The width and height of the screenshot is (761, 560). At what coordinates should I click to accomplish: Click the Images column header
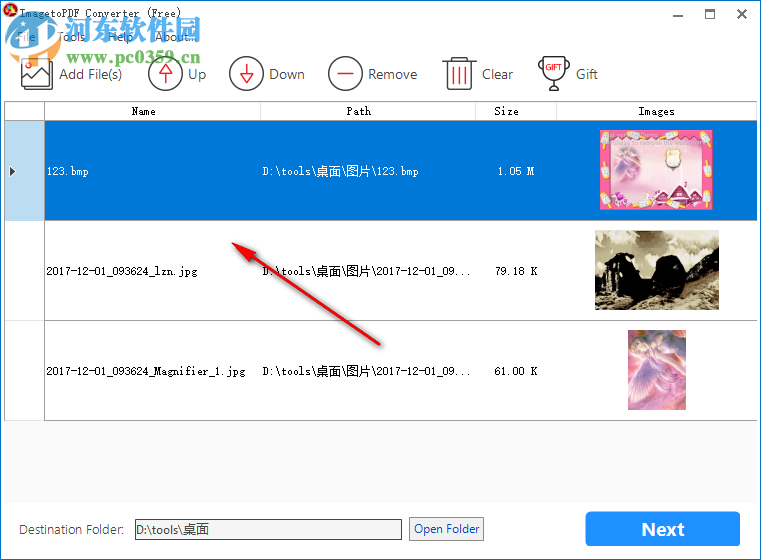(x=656, y=111)
